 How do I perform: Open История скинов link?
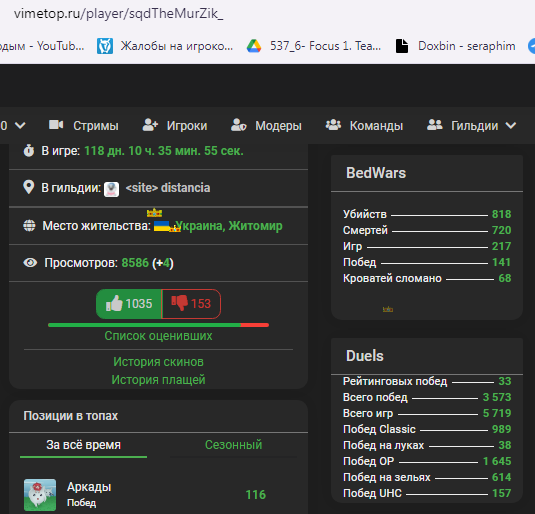click(158, 362)
